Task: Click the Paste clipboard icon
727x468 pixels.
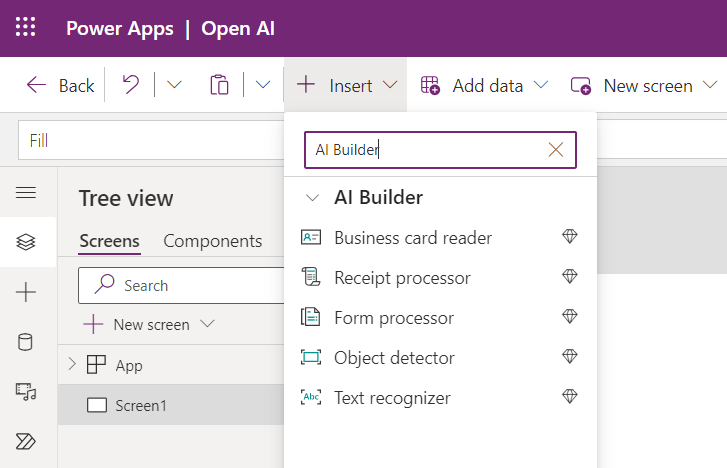Action: (x=219, y=85)
